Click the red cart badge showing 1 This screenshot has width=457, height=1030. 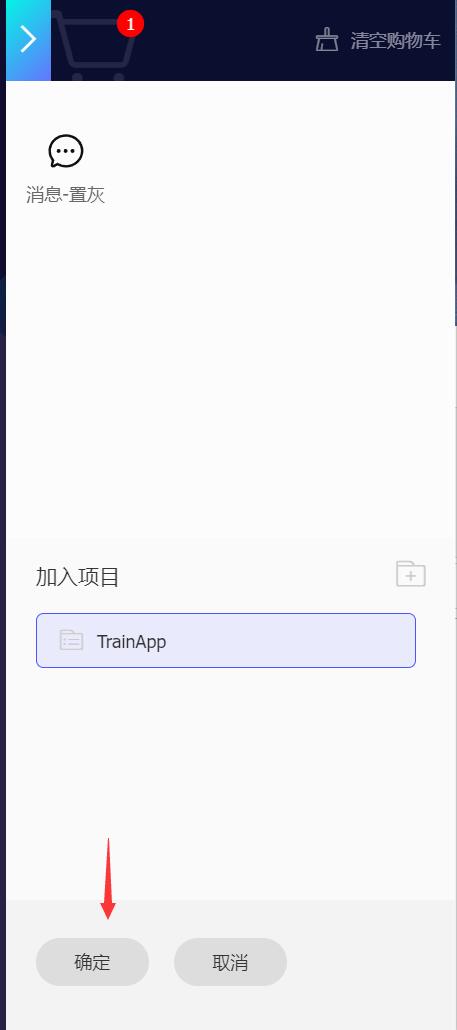130,25
